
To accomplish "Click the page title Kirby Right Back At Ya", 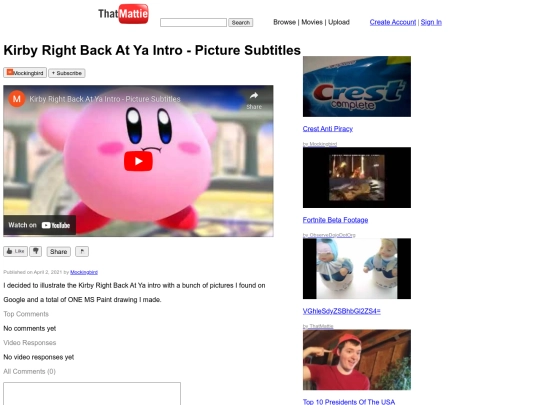I will tap(152, 50).
